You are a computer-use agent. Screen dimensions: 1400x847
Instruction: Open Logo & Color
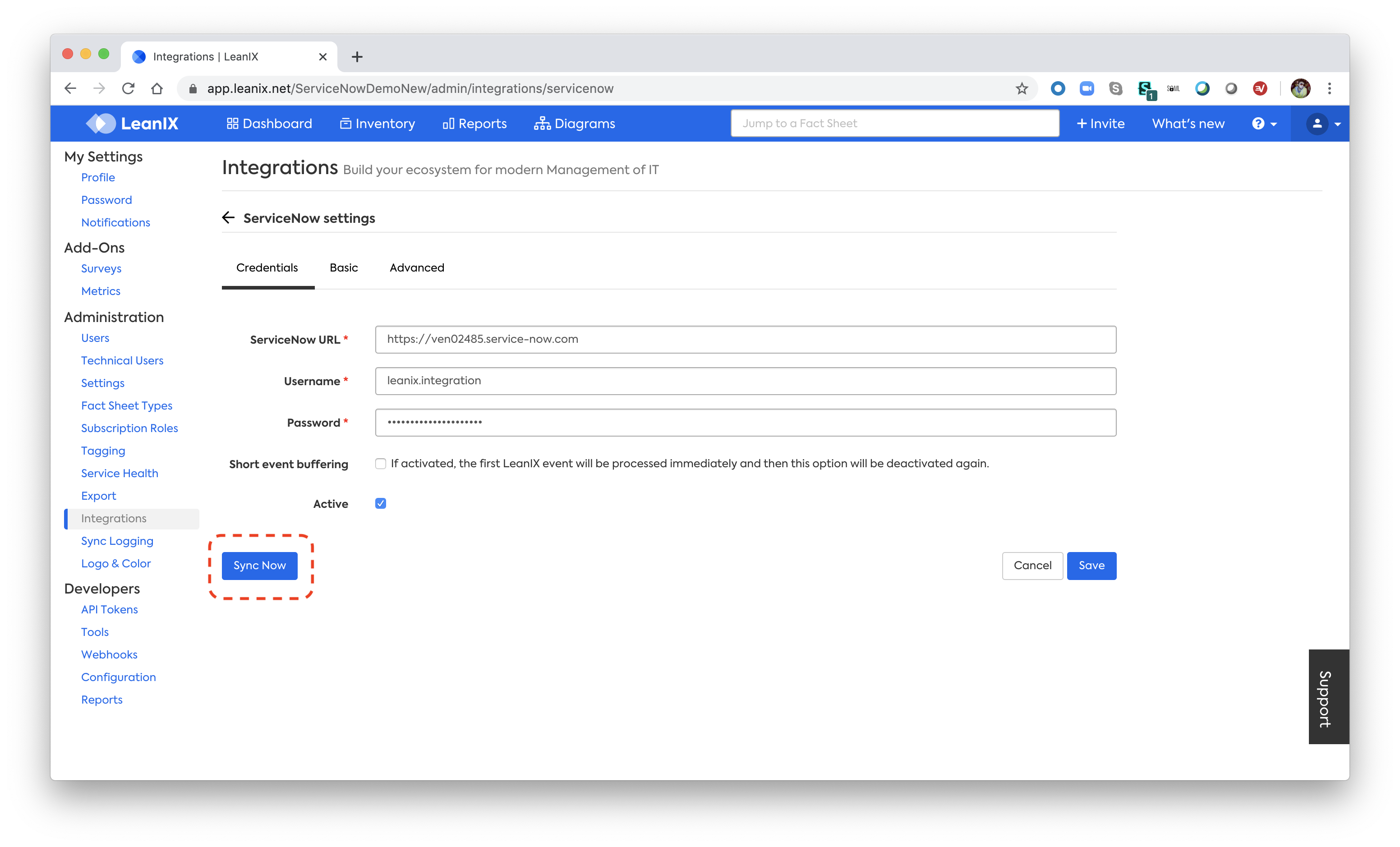pyautogui.click(x=116, y=563)
